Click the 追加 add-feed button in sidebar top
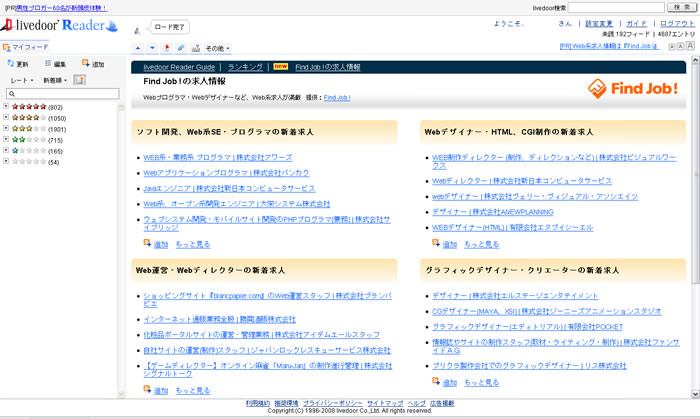The height and width of the screenshot is (419, 700). (93, 64)
